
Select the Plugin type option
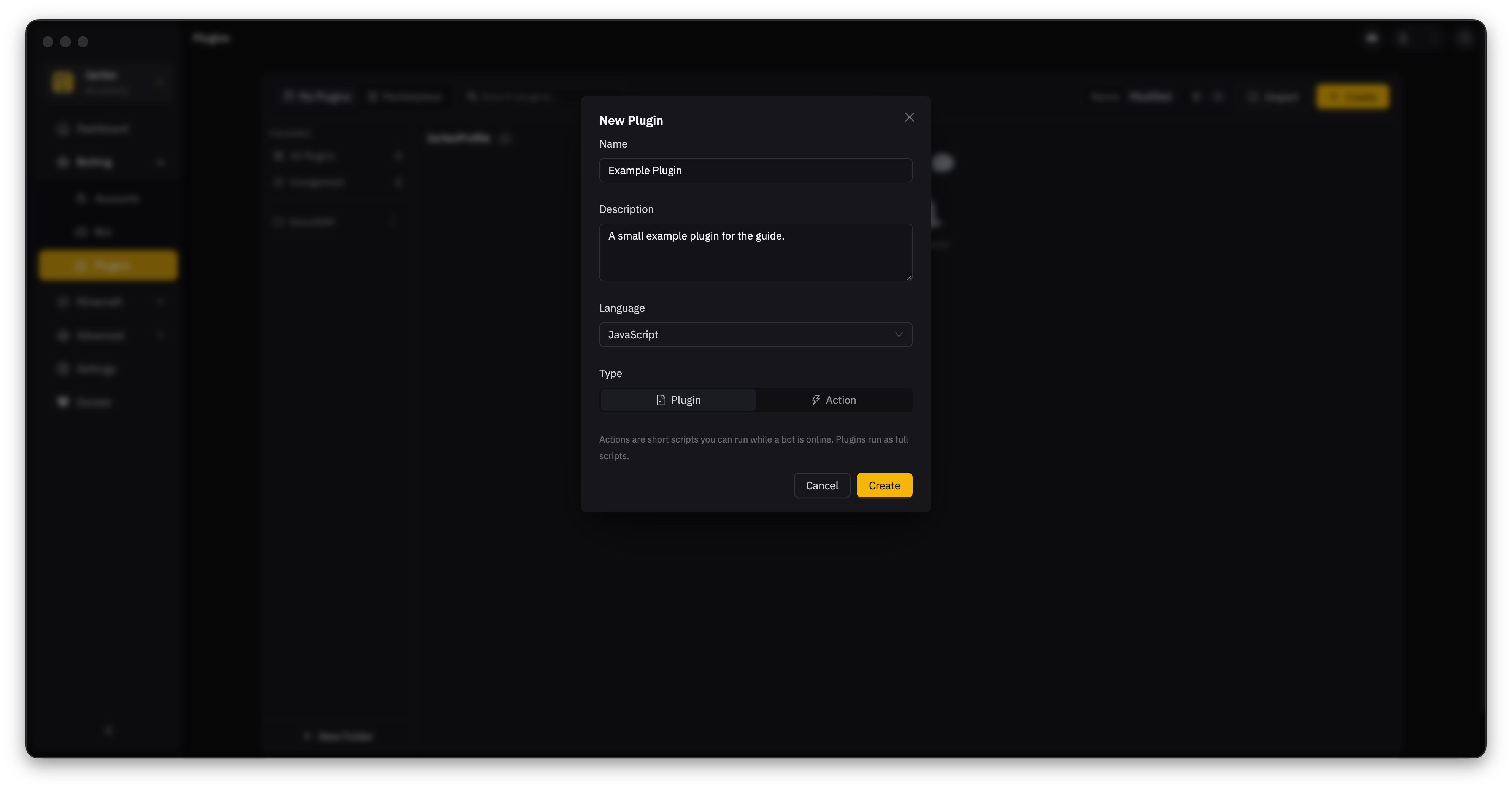coord(678,400)
